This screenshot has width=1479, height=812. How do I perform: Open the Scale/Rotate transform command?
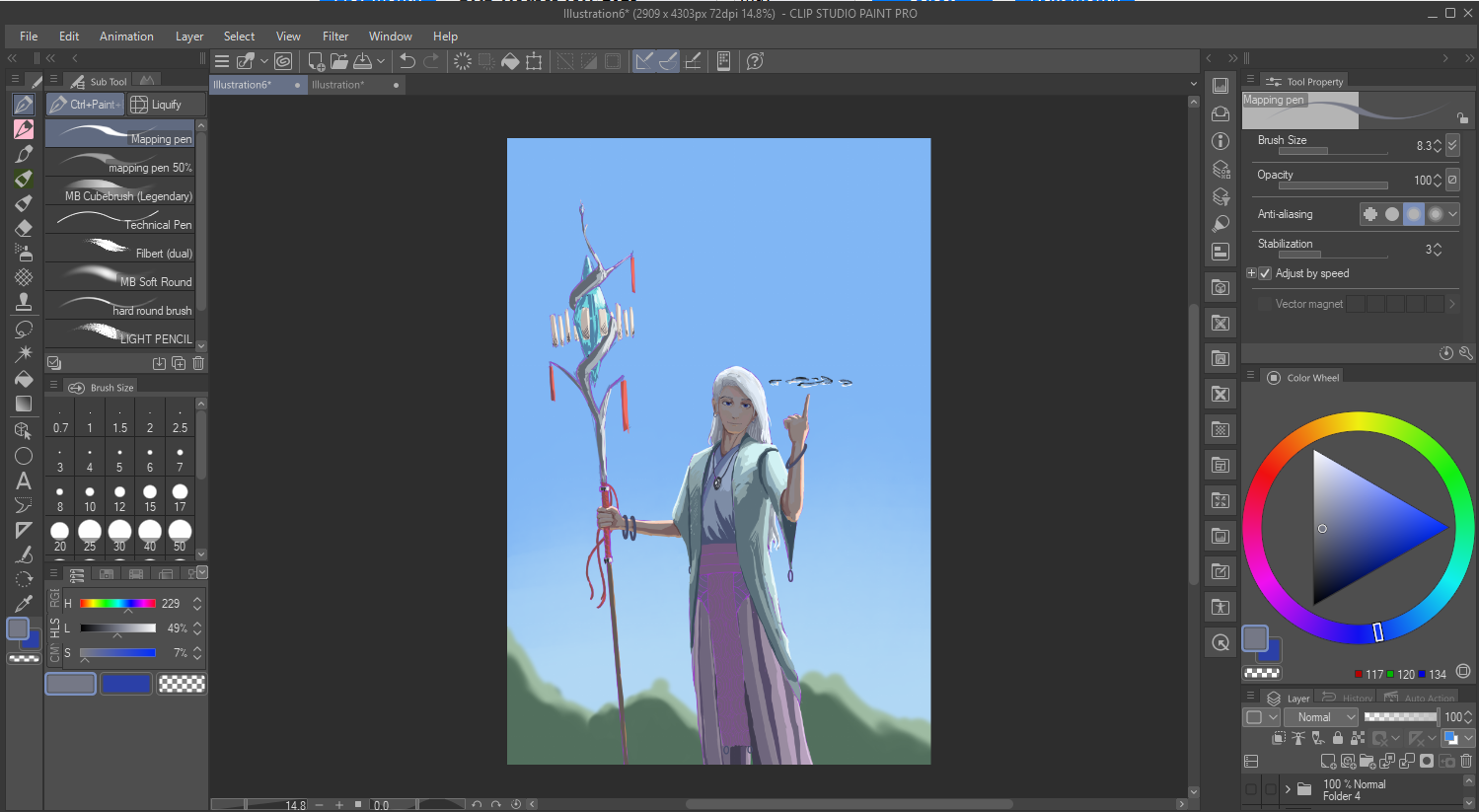[534, 61]
